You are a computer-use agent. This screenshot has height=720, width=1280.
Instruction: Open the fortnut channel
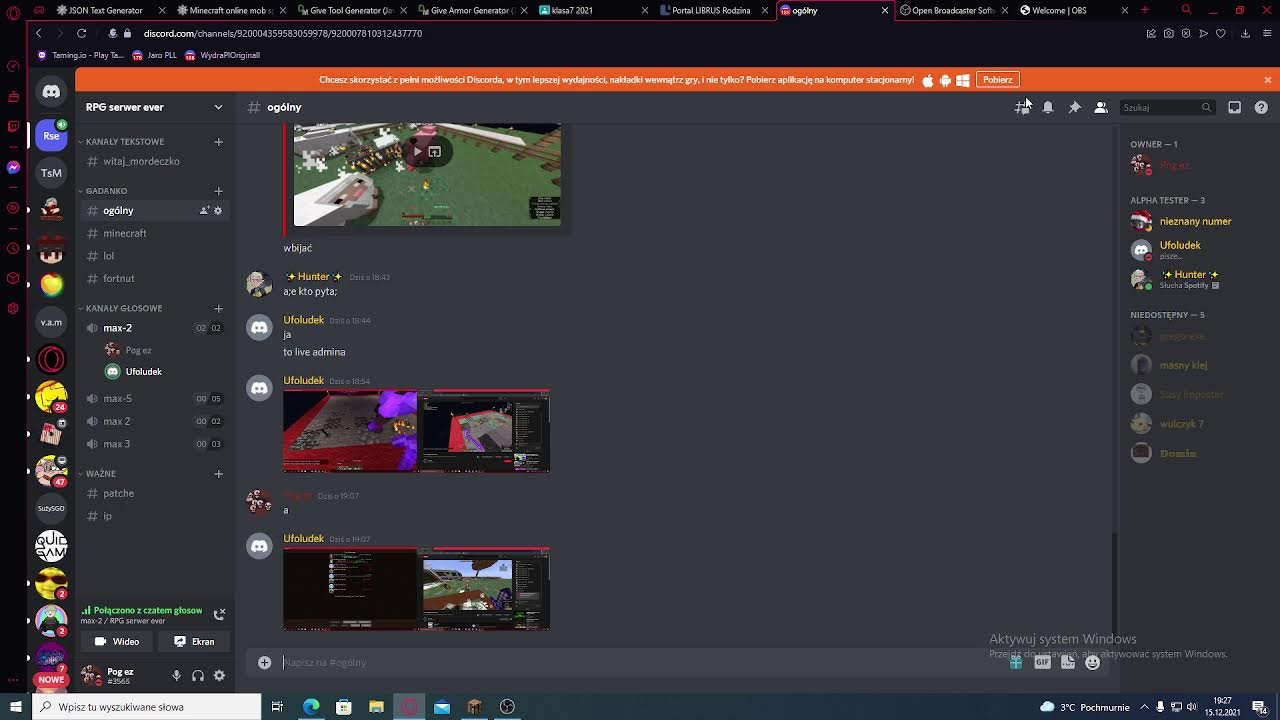tap(155, 279)
